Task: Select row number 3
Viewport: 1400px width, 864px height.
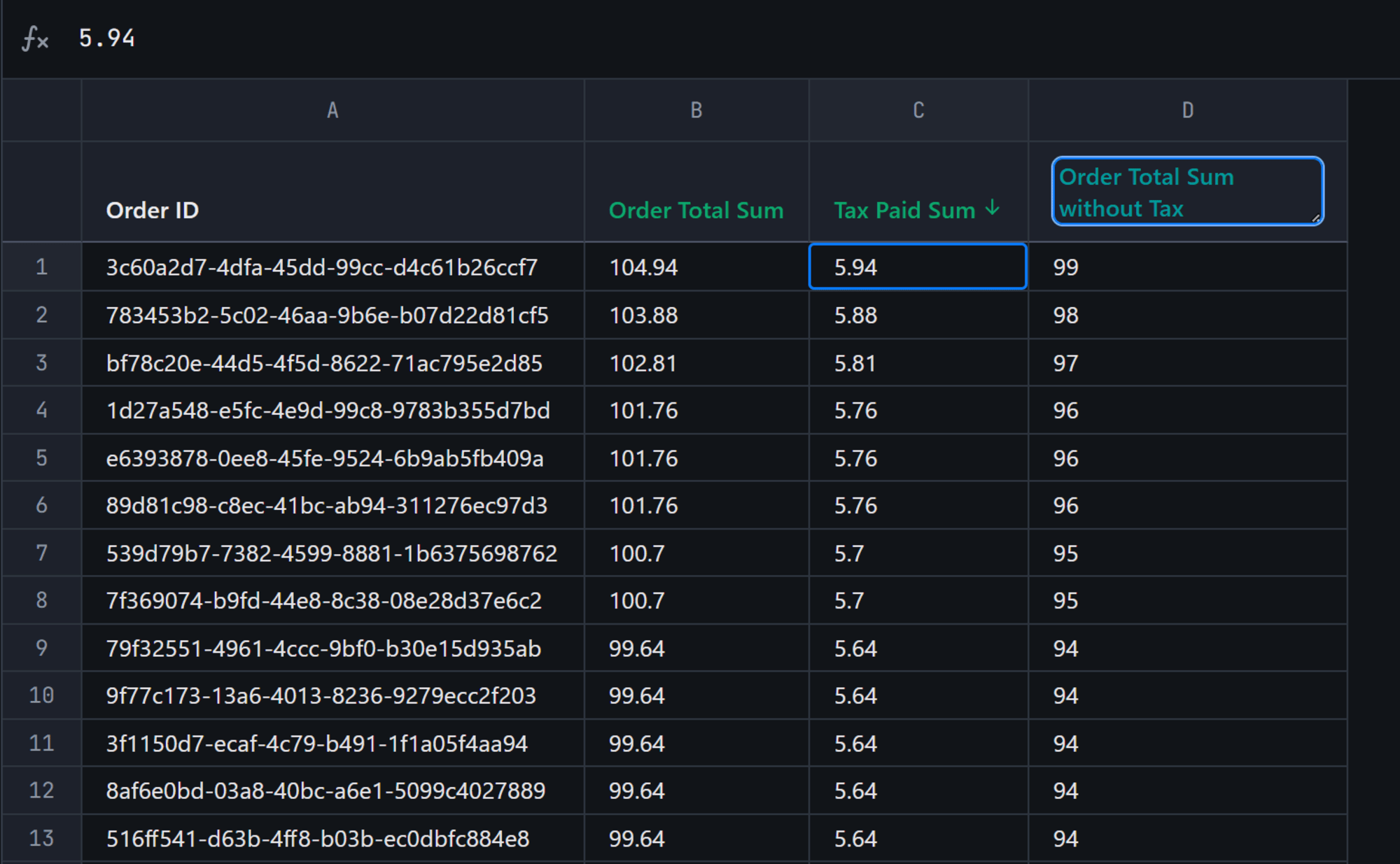Action: [41, 362]
